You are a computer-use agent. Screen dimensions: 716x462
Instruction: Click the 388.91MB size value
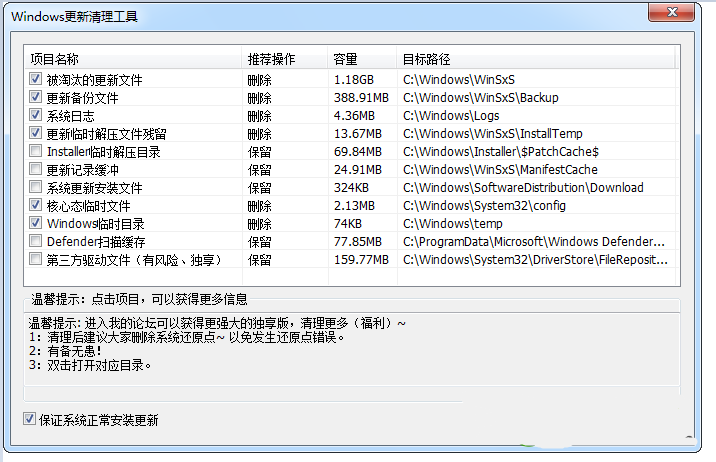tap(361, 98)
